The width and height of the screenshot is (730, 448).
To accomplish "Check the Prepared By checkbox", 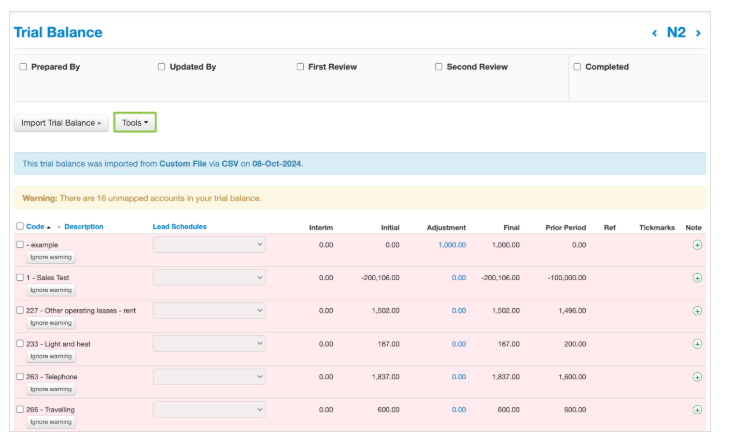I will 23,67.
